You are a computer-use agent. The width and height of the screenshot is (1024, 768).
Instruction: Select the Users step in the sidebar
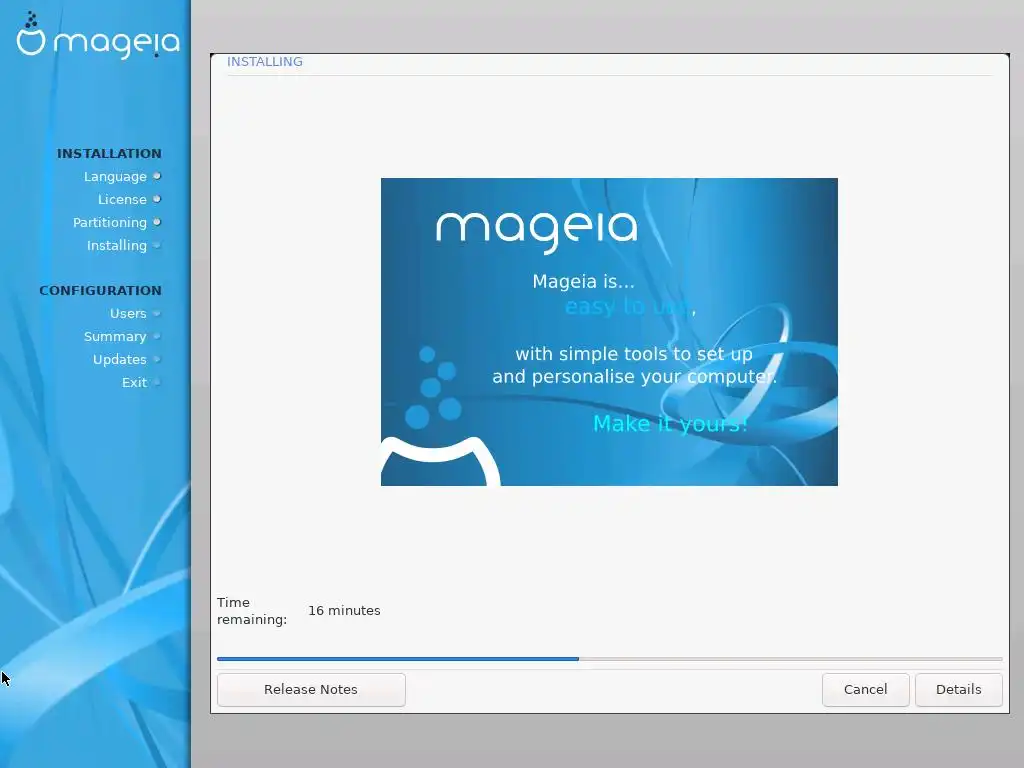128,313
